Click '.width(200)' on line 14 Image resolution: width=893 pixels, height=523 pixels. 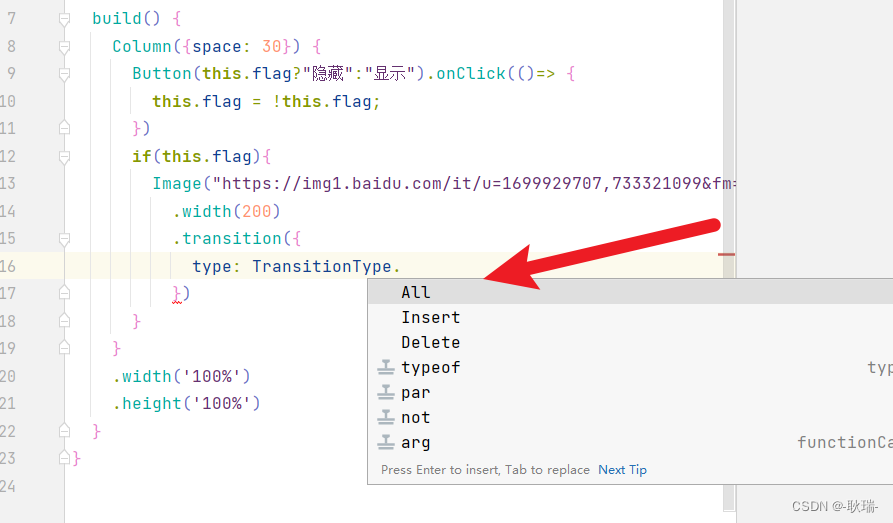pyautogui.click(x=227, y=211)
